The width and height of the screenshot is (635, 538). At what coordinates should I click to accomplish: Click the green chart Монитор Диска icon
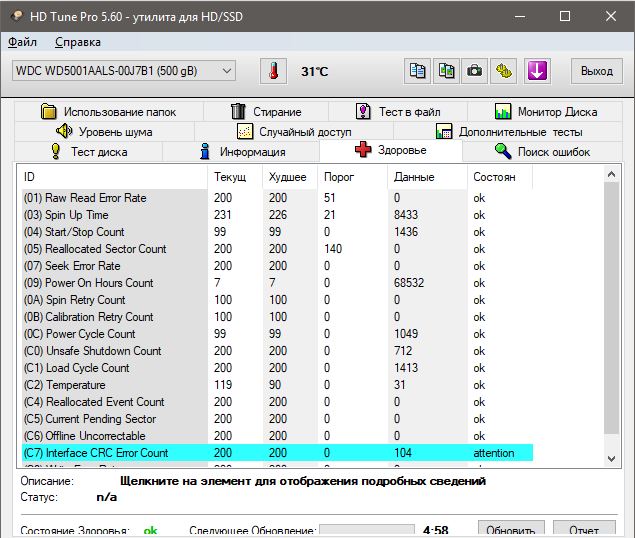click(x=503, y=111)
